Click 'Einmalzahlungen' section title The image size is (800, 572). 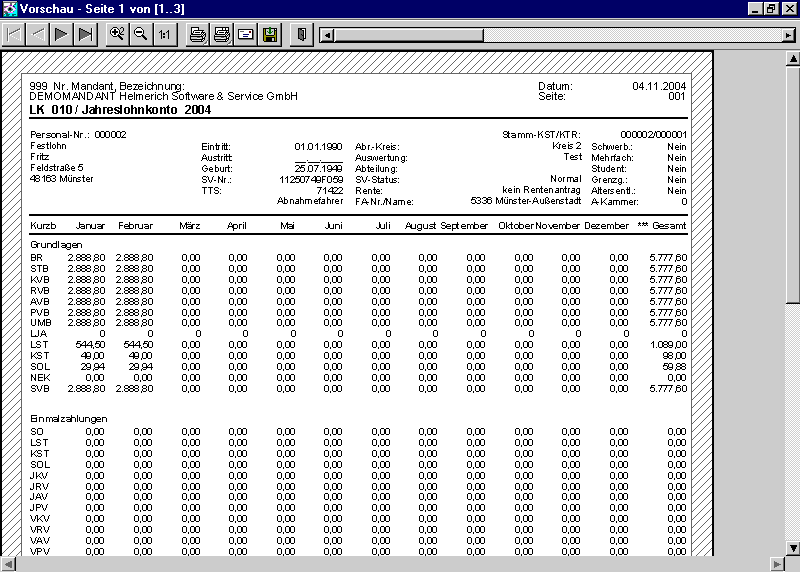(x=68, y=419)
